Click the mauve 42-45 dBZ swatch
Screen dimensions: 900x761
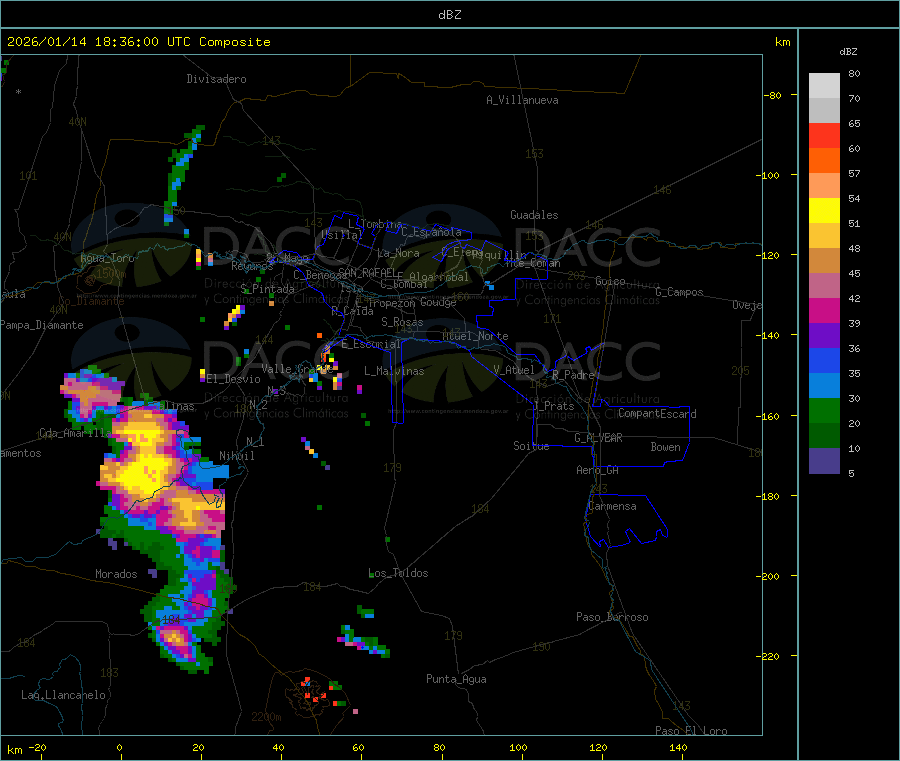click(x=824, y=285)
